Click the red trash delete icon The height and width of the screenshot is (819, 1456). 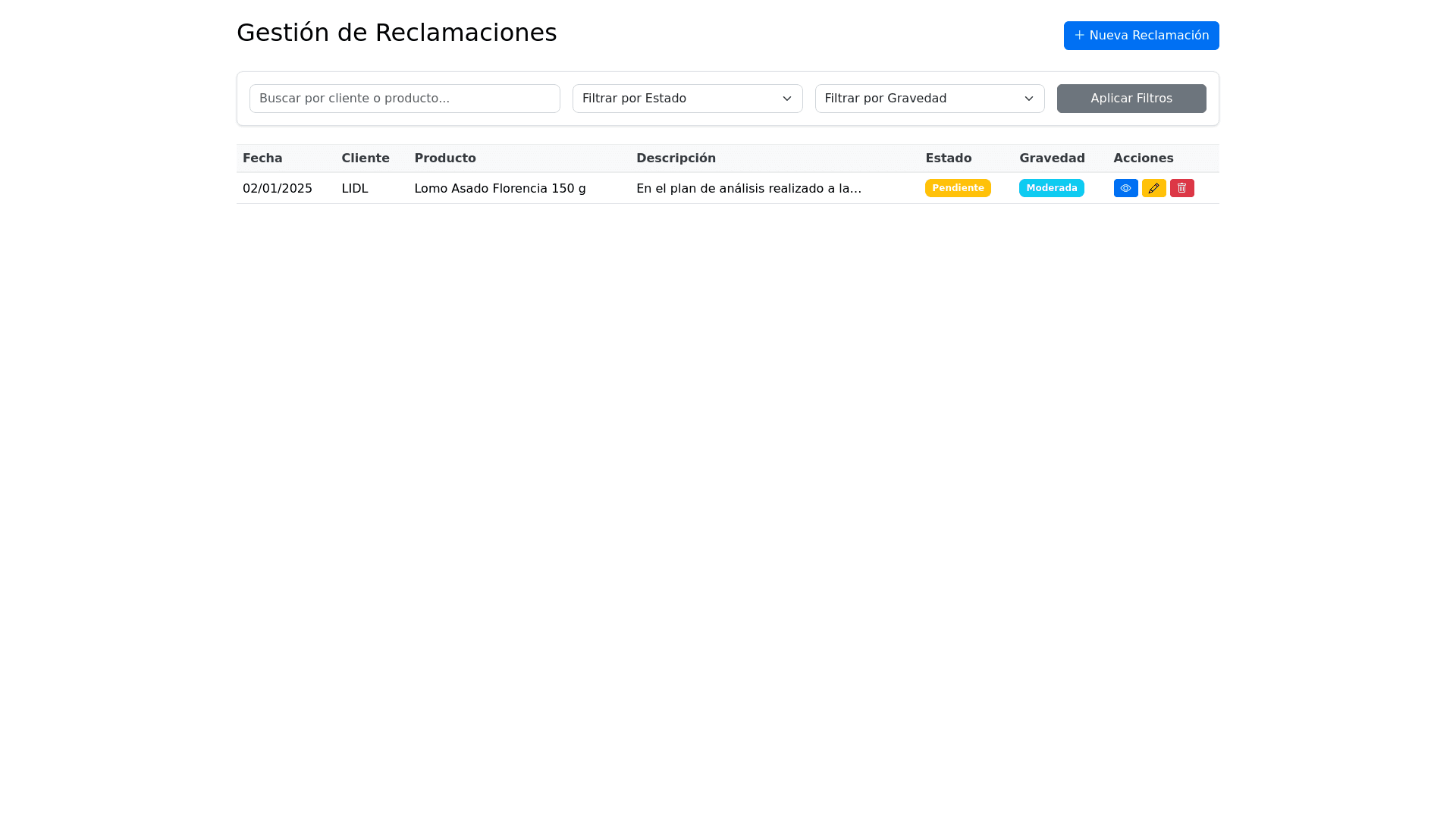tap(1181, 188)
